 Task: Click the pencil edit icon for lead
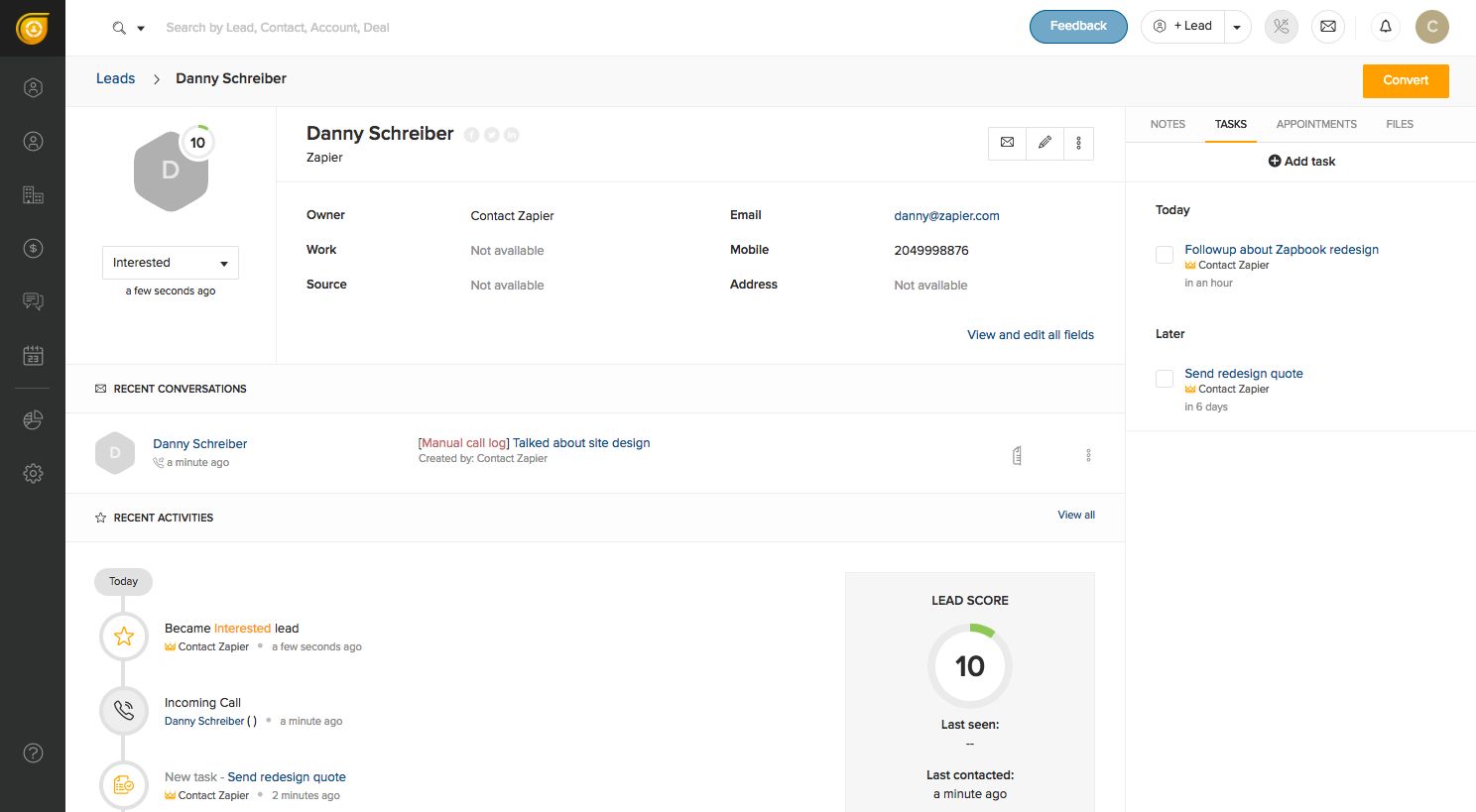click(1045, 143)
